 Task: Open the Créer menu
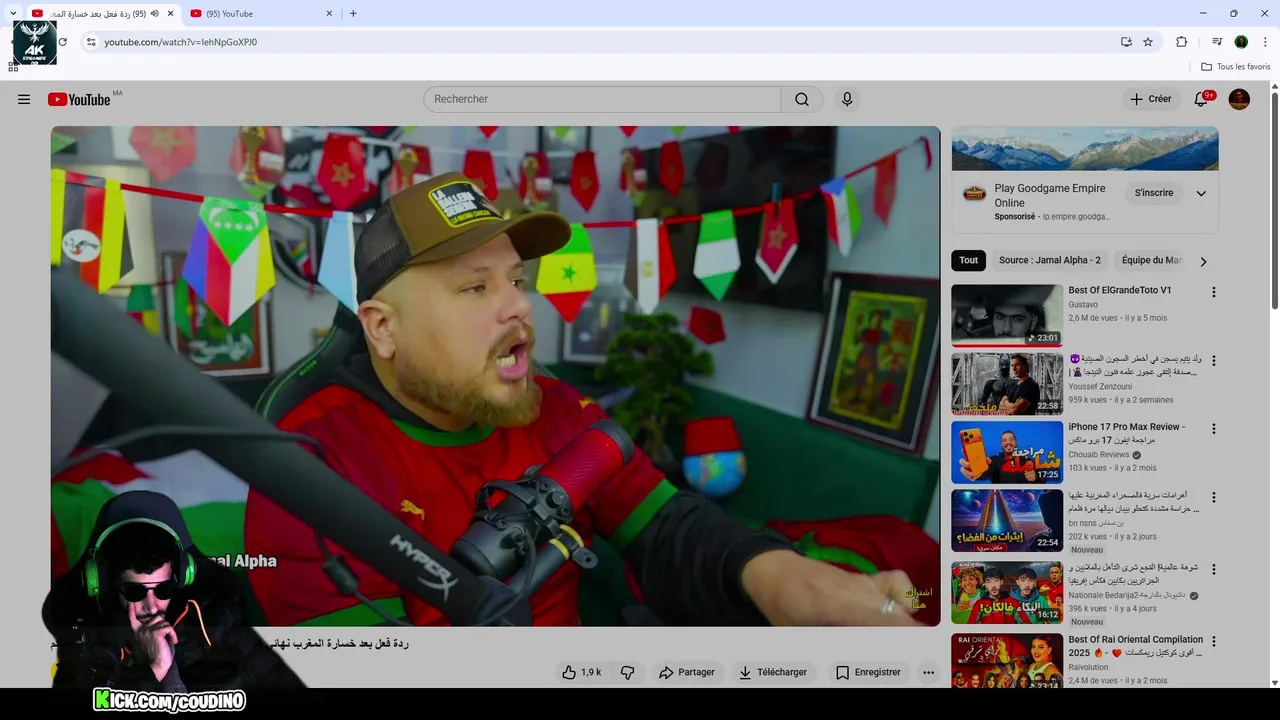[1150, 99]
